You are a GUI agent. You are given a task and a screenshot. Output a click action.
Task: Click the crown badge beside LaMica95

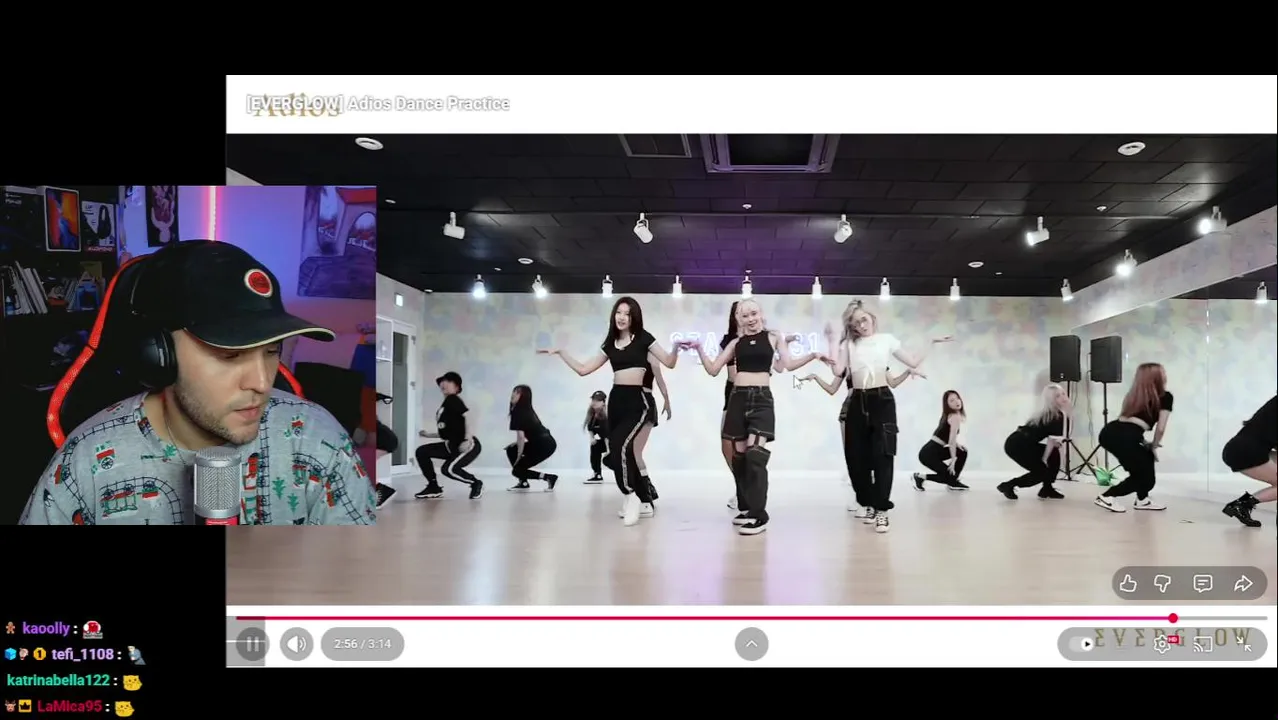25,706
